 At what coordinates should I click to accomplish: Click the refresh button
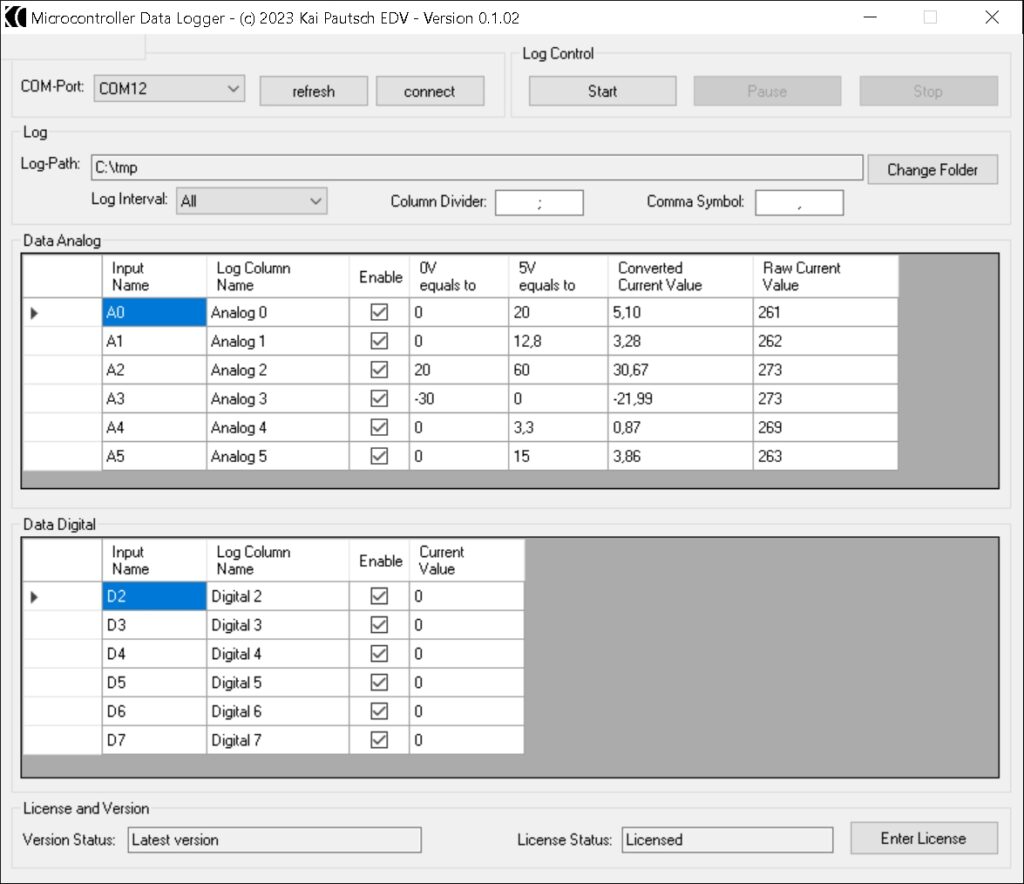point(313,91)
